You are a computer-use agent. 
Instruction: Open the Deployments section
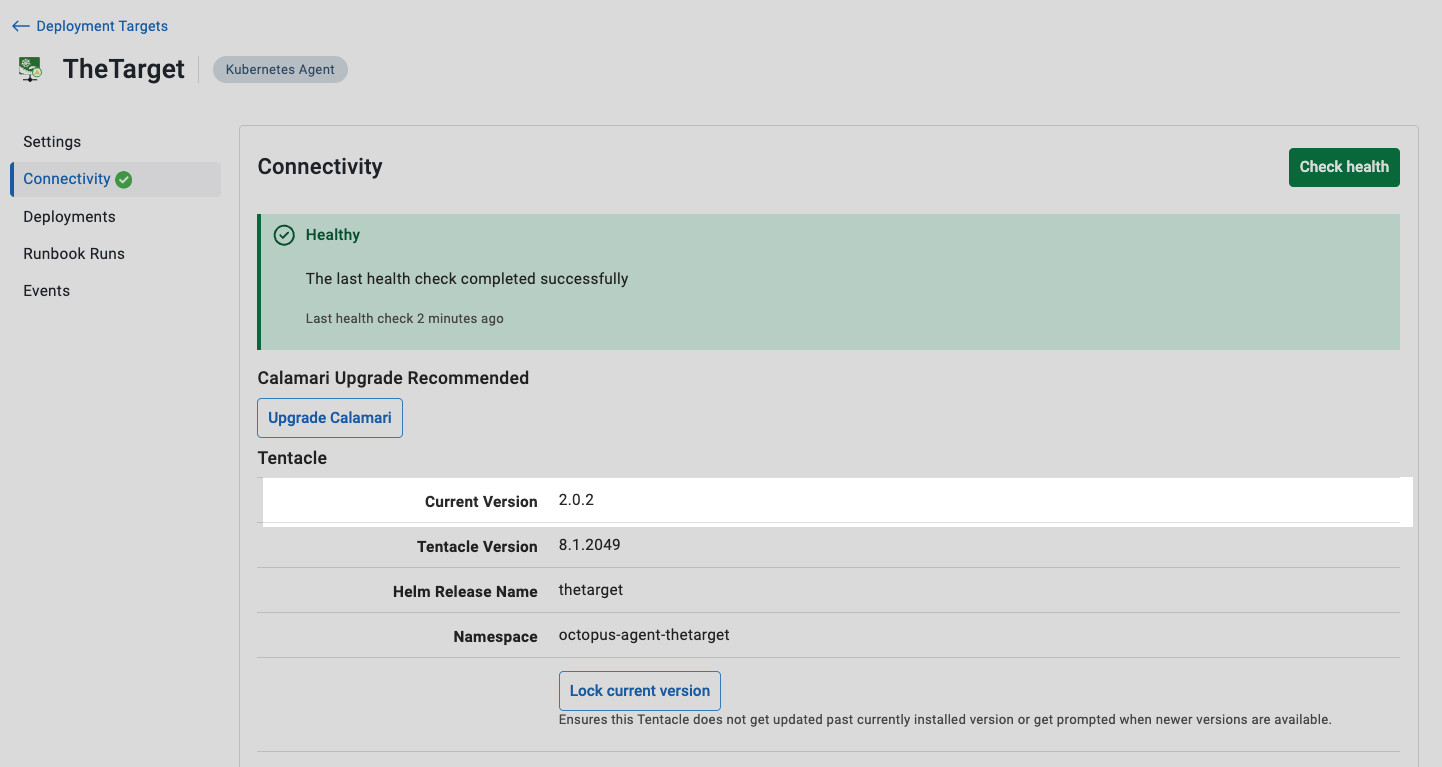click(69, 217)
